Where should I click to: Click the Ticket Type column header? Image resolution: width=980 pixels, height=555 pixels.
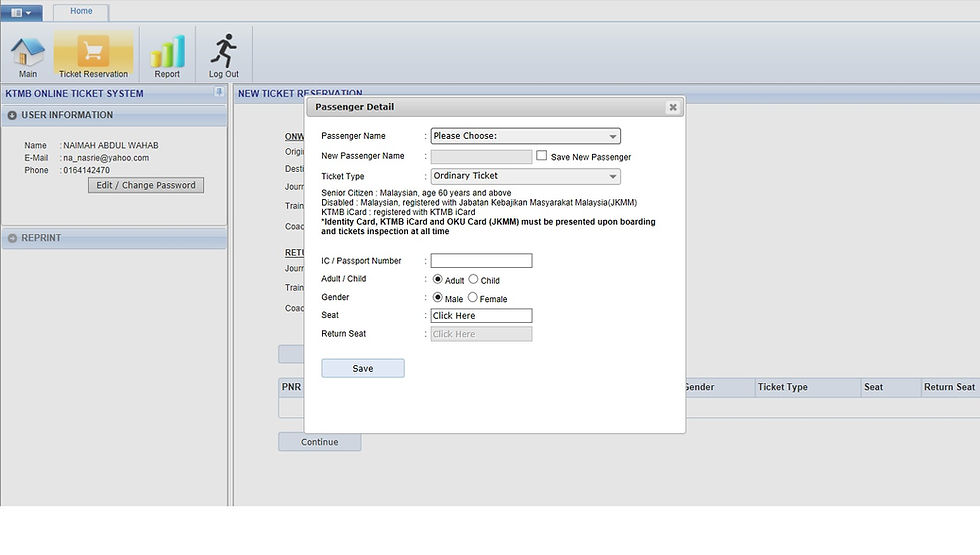pos(807,388)
